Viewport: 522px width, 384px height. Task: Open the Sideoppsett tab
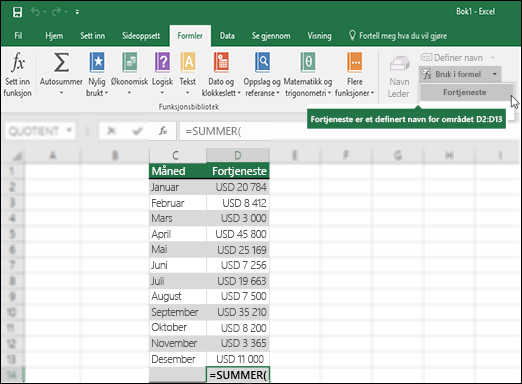tap(141, 36)
